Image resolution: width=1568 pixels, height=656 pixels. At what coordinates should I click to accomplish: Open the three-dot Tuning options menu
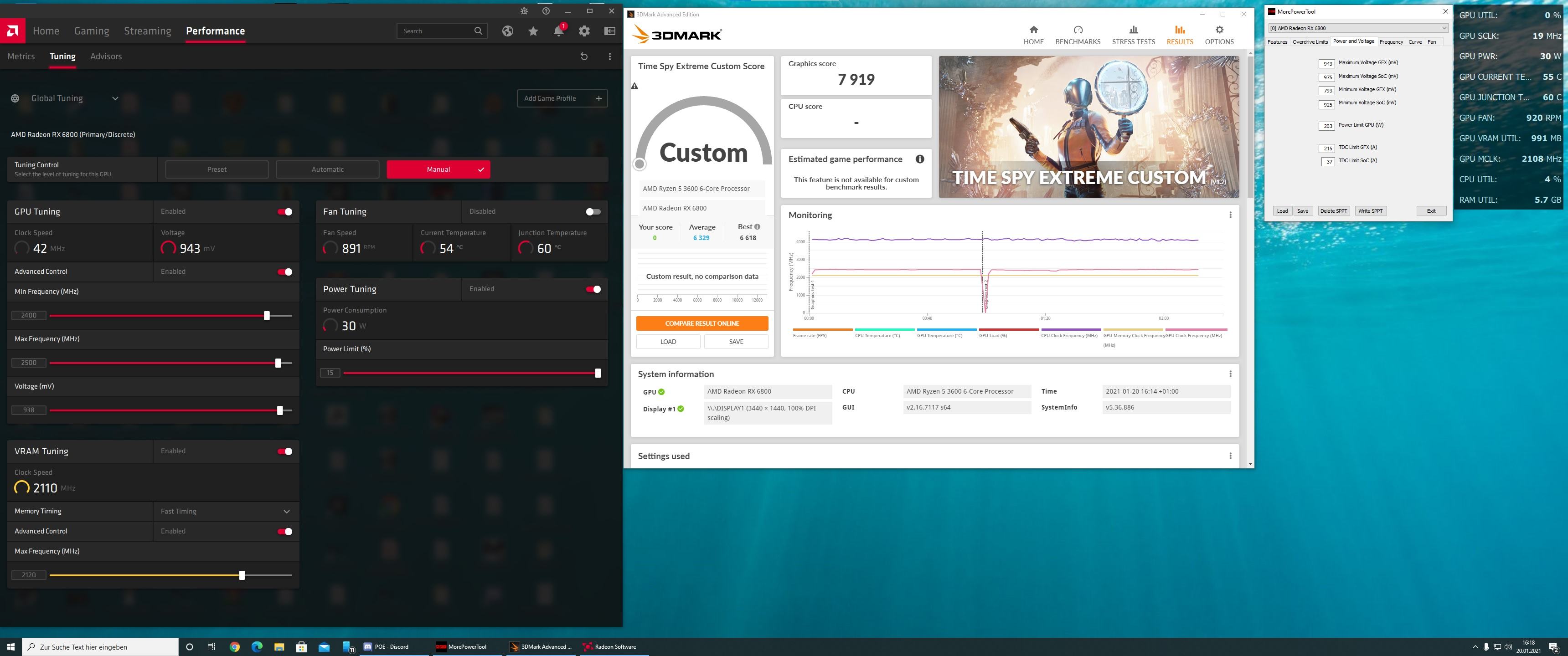(609, 56)
